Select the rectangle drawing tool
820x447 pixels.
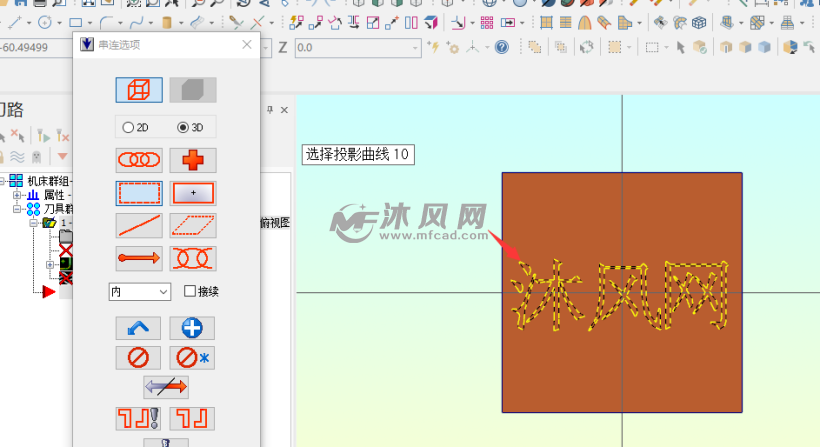tap(76, 22)
